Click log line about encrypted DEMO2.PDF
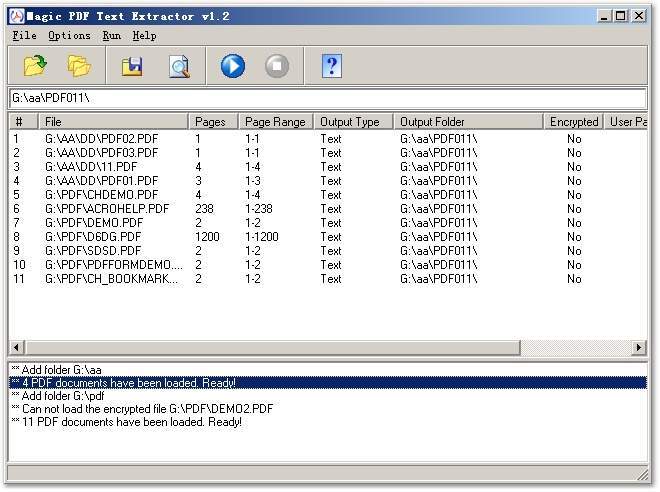Viewport: 660px width, 492px height. [142, 409]
